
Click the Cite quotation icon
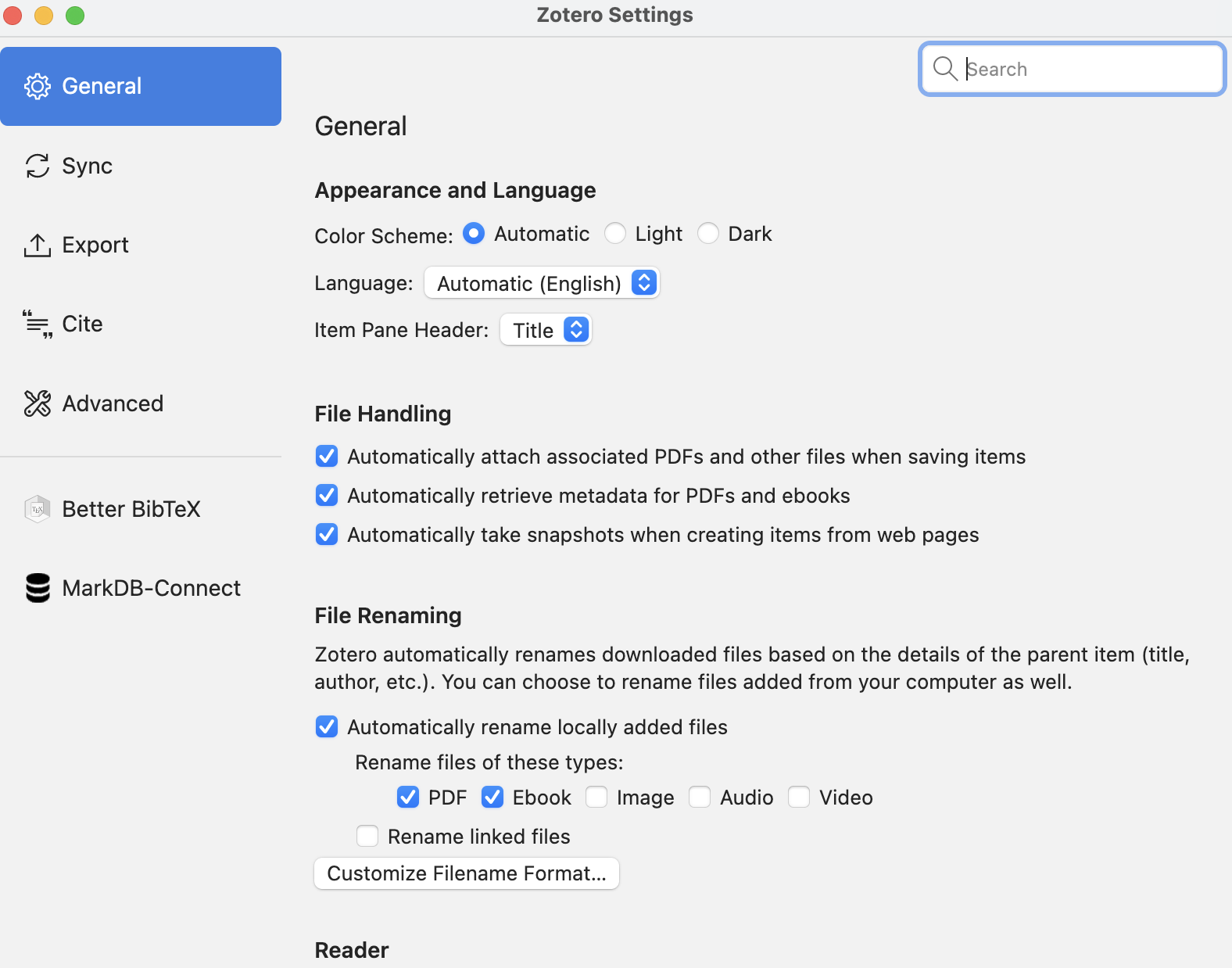click(x=38, y=324)
